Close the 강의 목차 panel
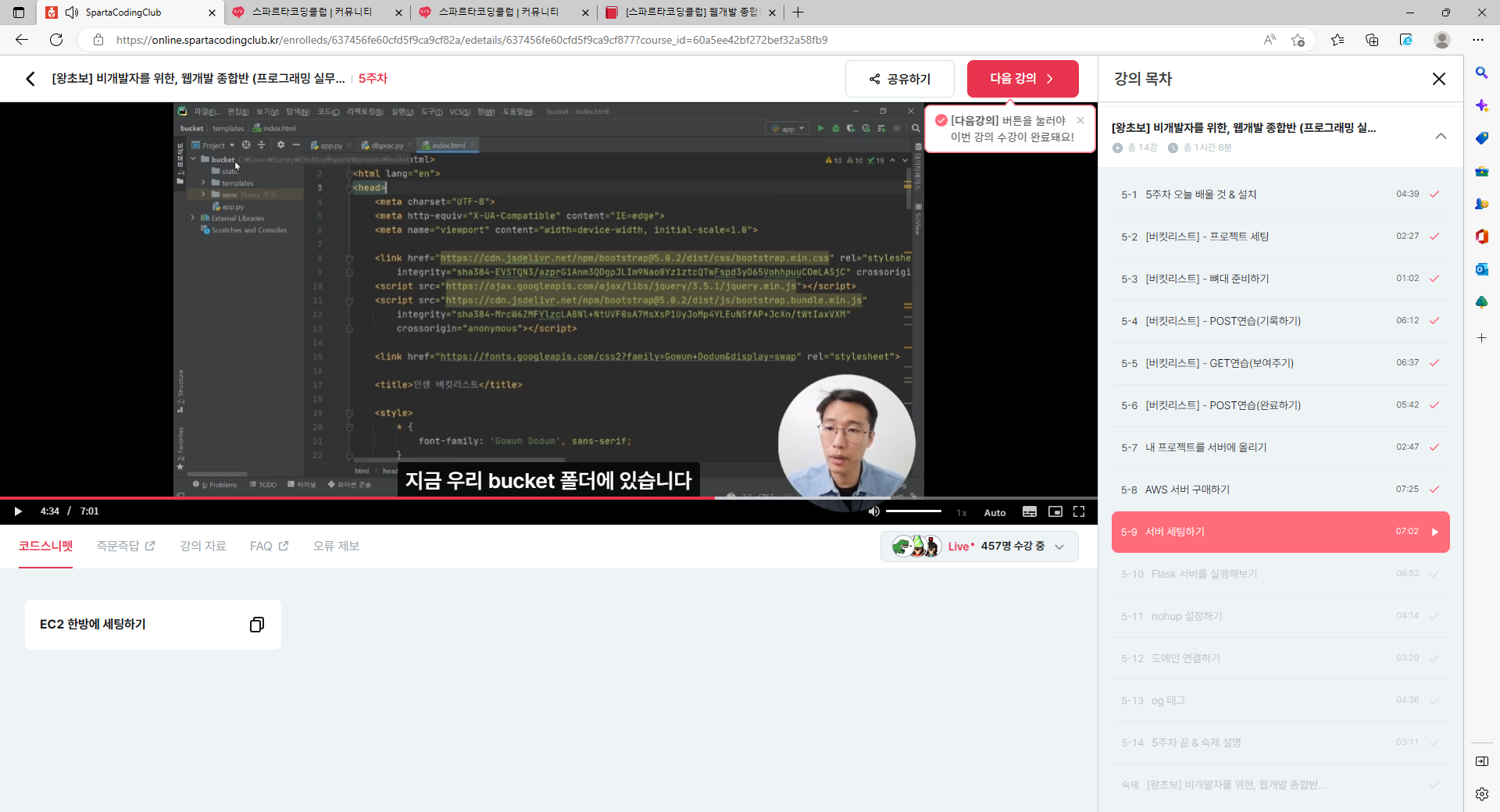The image size is (1500, 812). pos(1438,79)
